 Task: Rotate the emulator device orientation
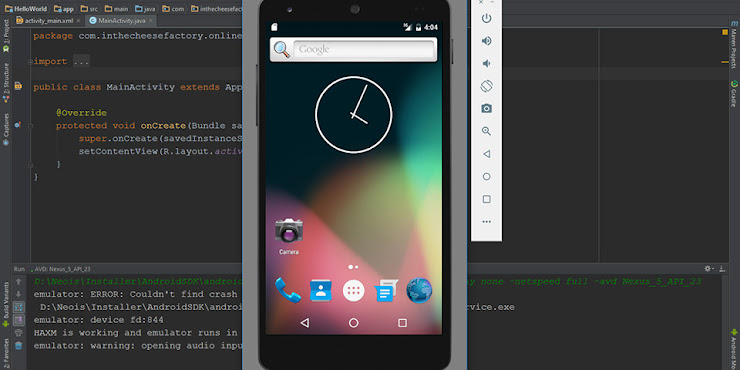[x=487, y=86]
